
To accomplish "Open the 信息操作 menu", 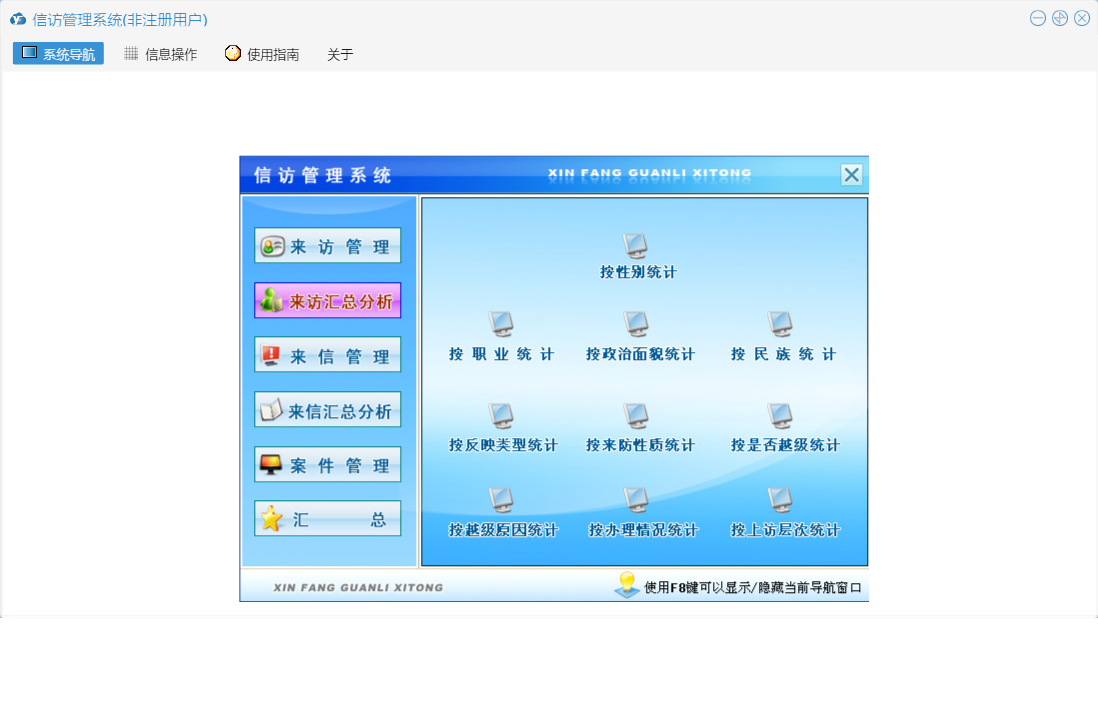I will (x=160, y=54).
